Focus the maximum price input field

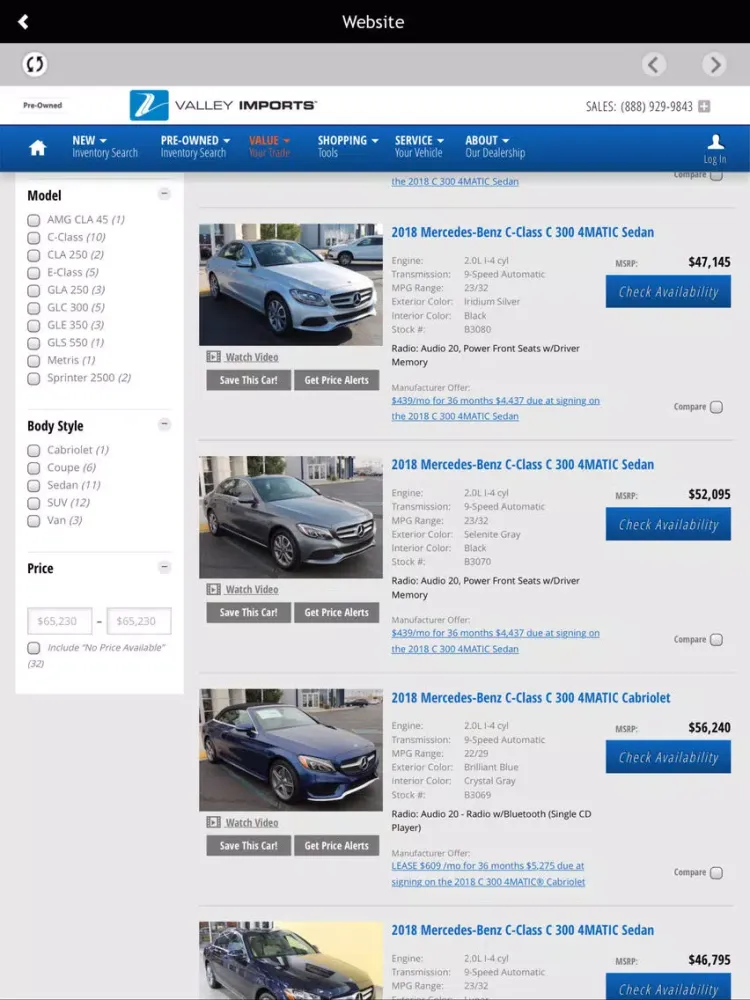point(139,621)
